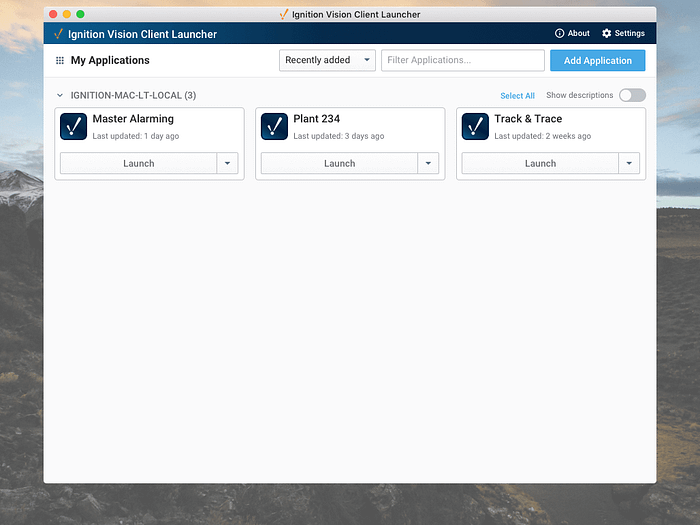Image resolution: width=700 pixels, height=525 pixels.
Task: Open Master Alarming launch options arrow
Action: point(227,163)
